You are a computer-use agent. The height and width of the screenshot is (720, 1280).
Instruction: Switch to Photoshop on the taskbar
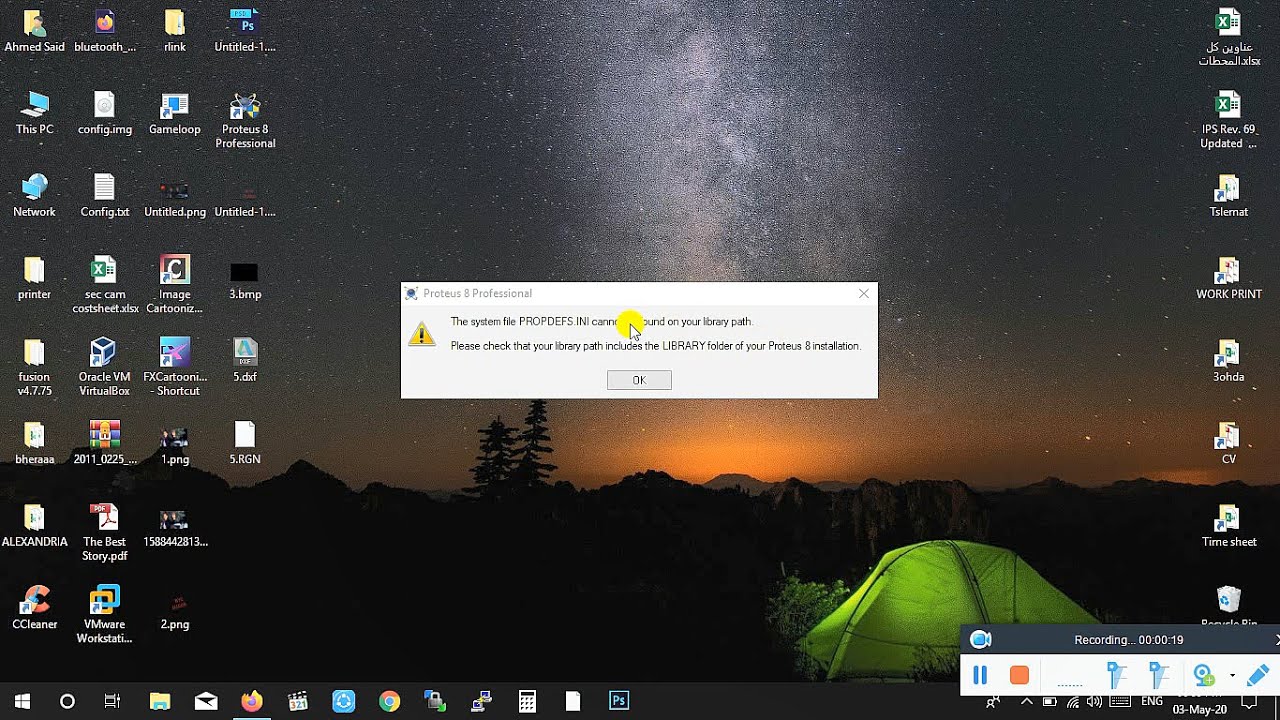[619, 701]
